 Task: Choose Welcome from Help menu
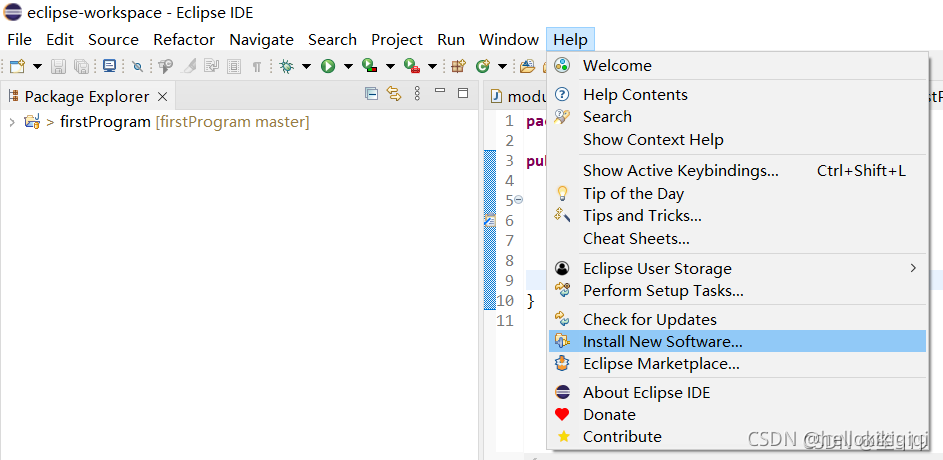(737, 66)
